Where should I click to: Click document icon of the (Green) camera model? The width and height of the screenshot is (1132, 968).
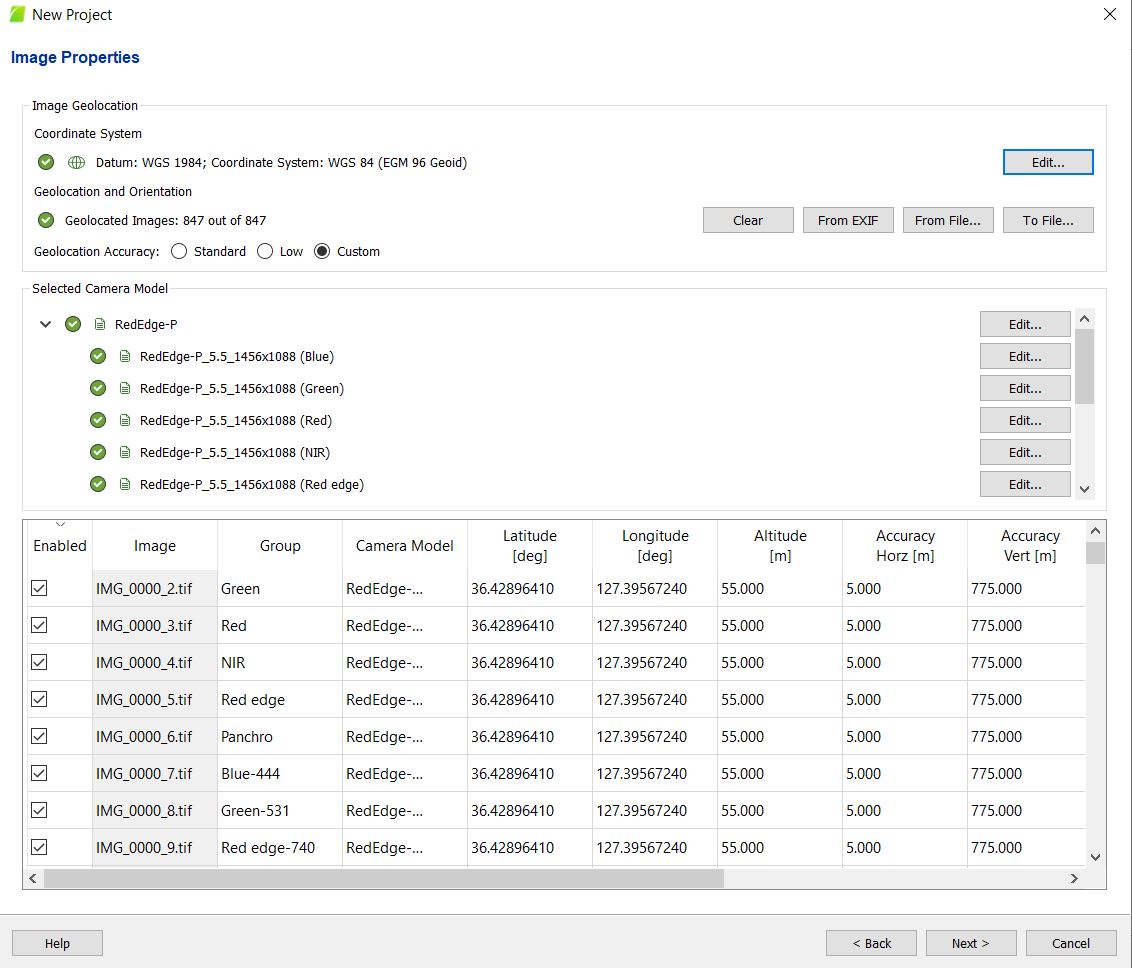pos(125,388)
